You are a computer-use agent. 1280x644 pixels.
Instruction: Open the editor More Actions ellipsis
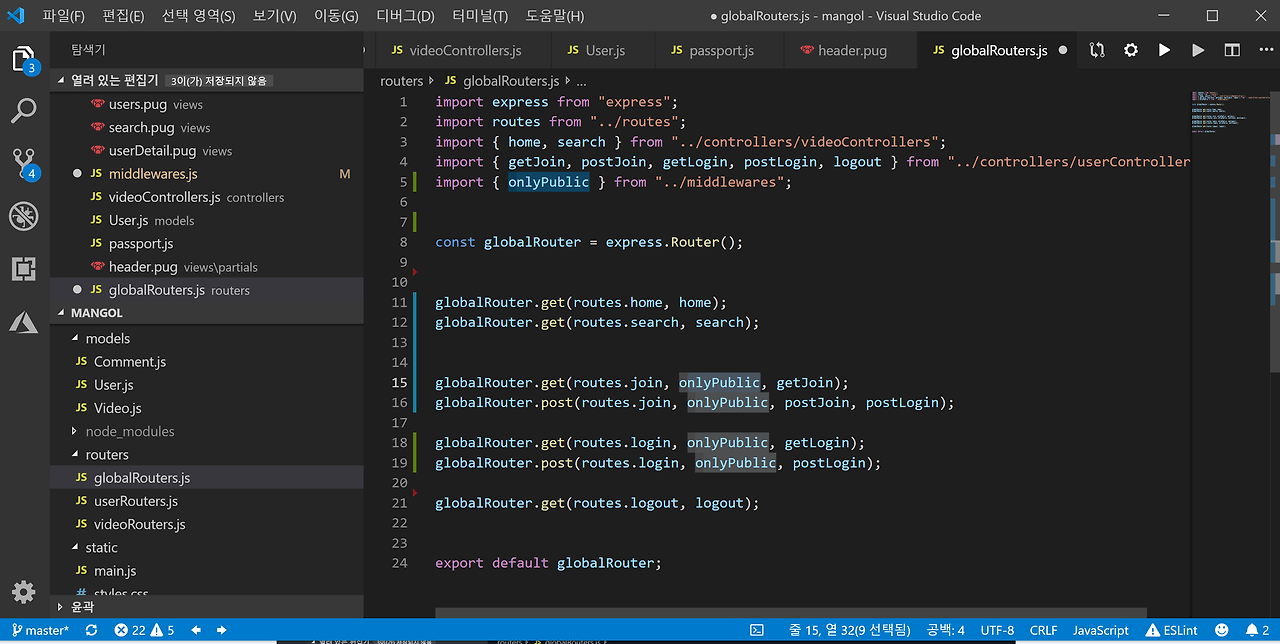(1264, 50)
